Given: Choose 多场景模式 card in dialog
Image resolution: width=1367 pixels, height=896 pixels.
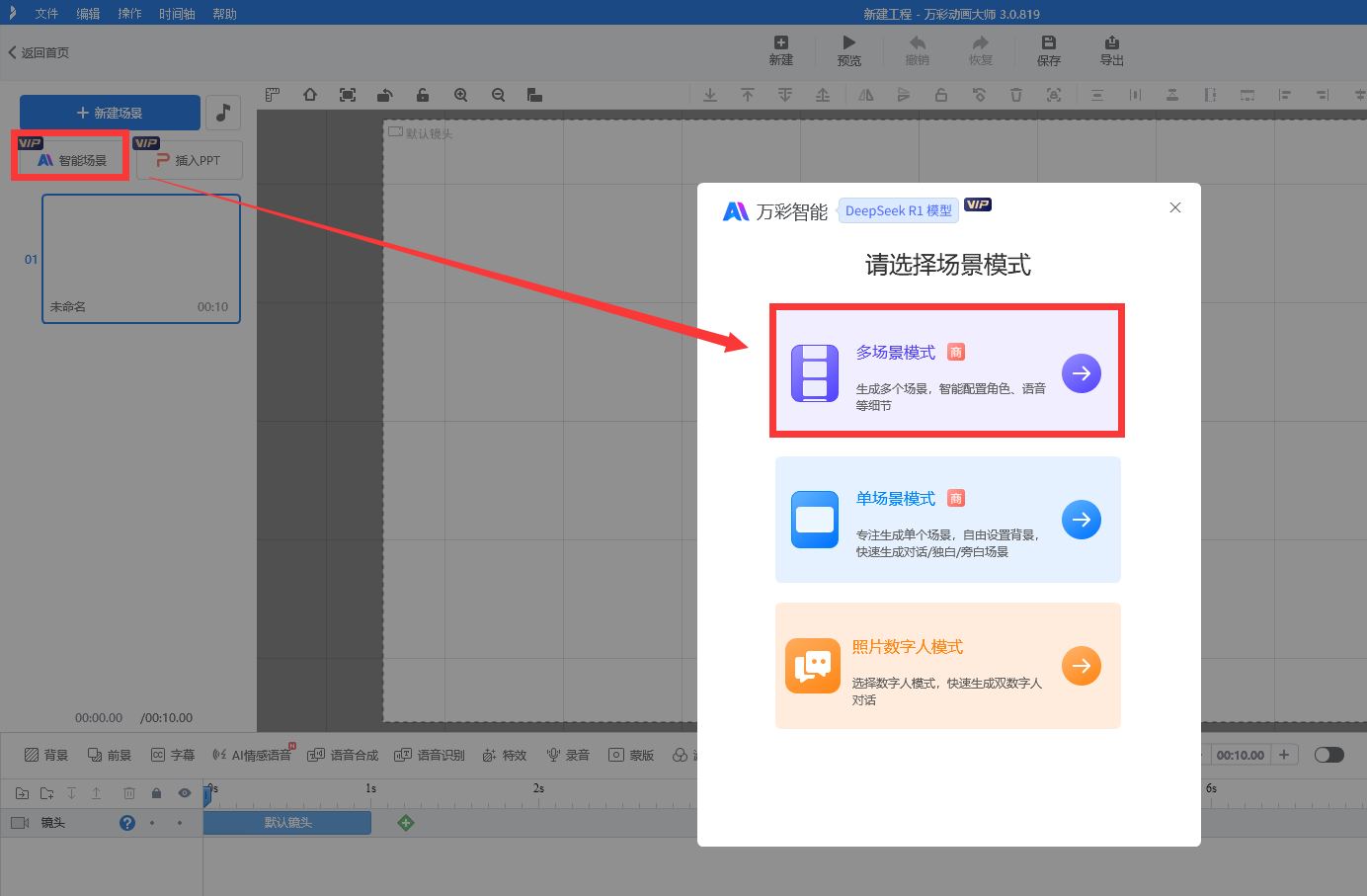Looking at the screenshot, I should click(947, 371).
